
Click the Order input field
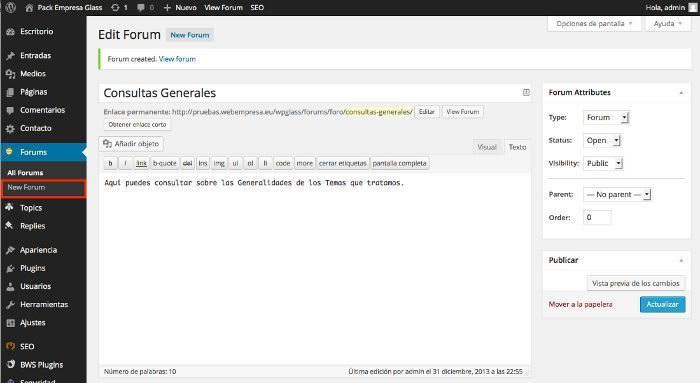click(597, 217)
